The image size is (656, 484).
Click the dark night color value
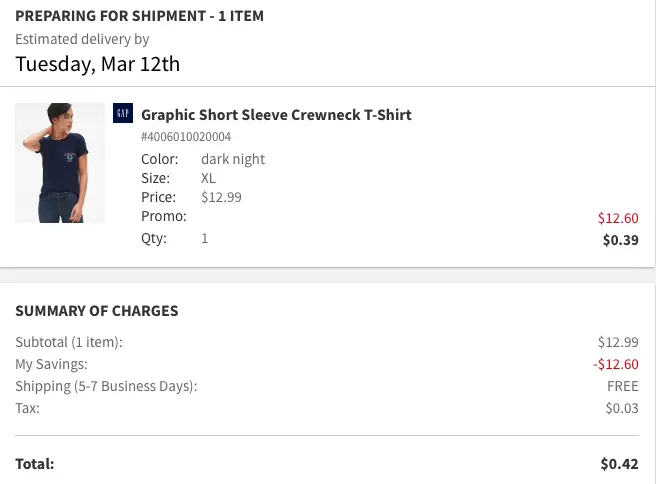point(233,159)
